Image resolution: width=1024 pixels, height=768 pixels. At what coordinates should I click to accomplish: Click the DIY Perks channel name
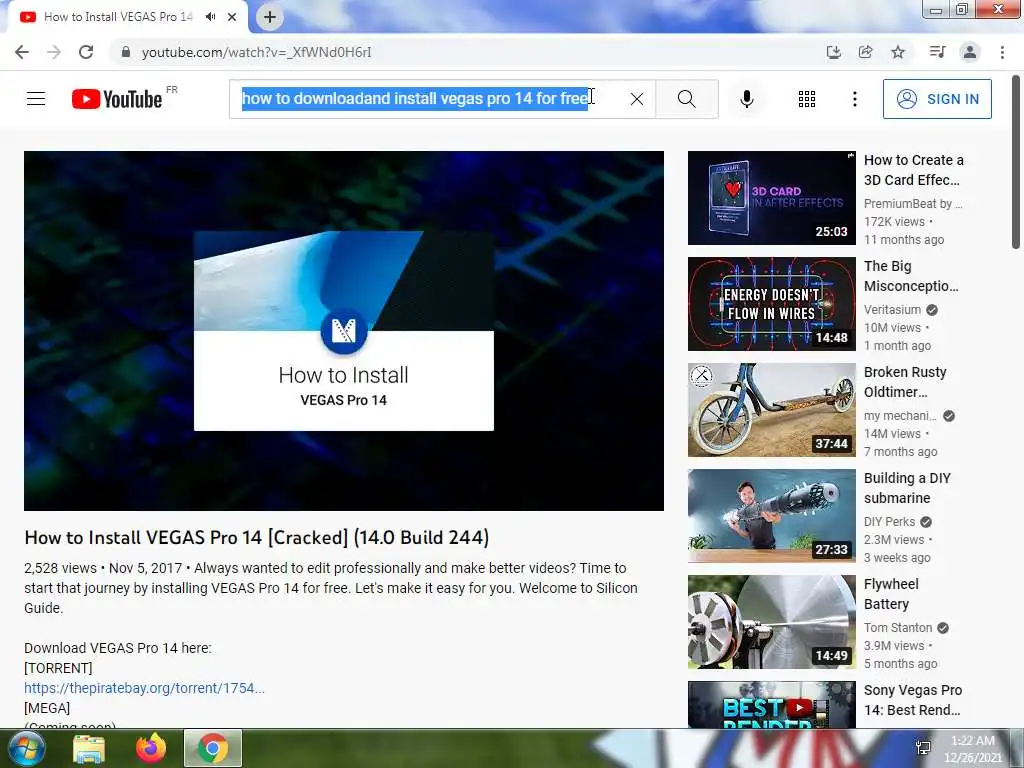(889, 521)
